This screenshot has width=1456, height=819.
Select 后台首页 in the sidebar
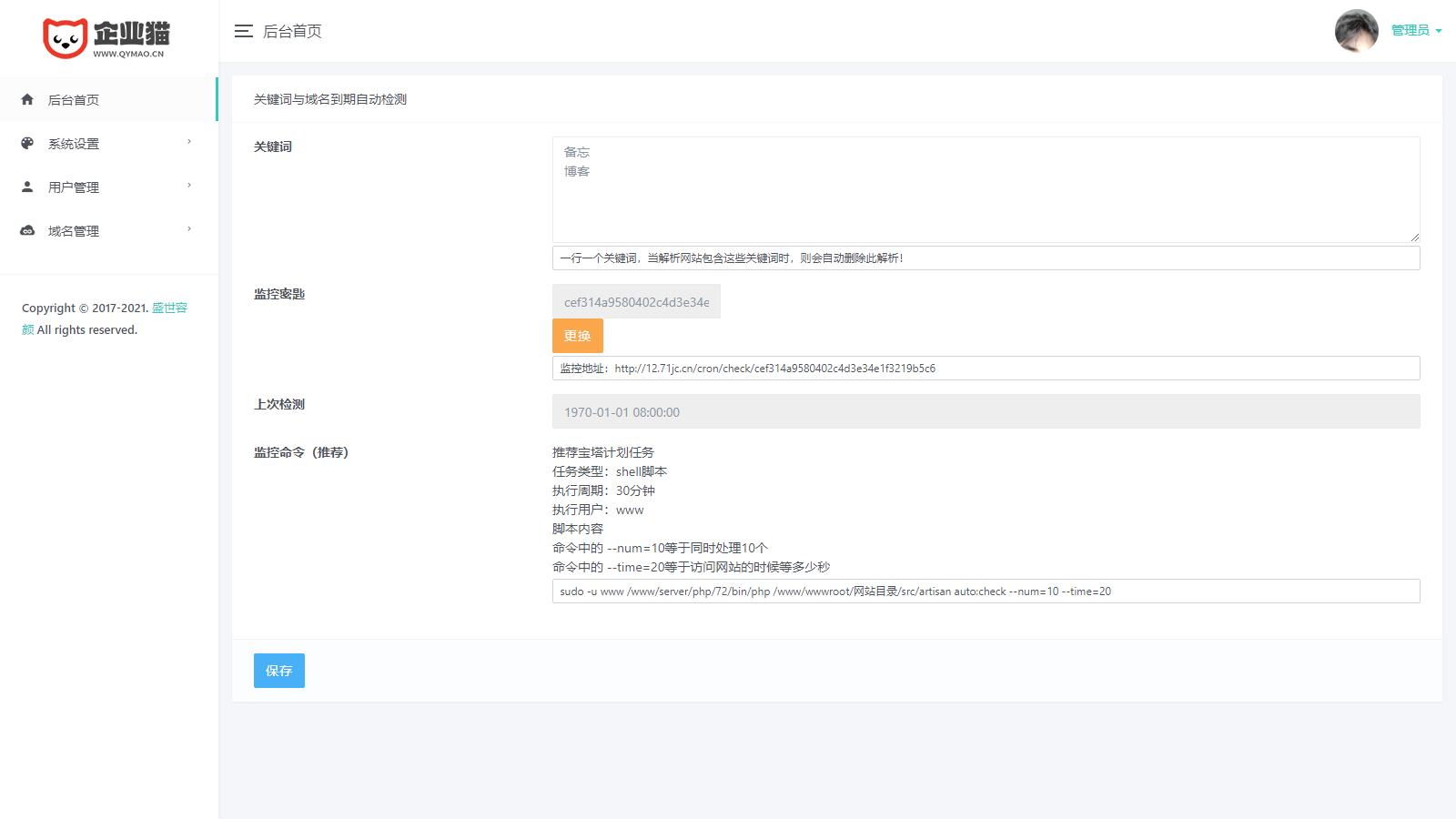74,100
